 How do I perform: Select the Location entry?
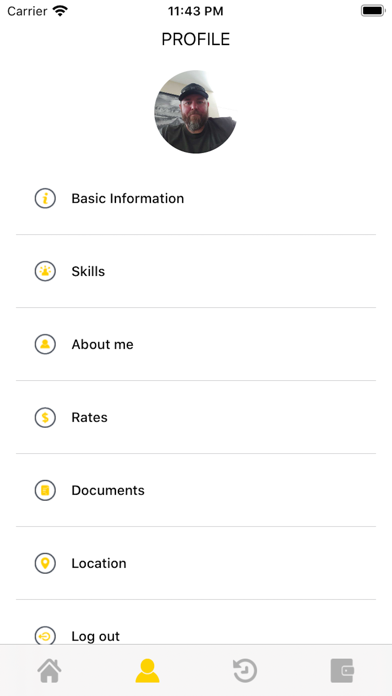(196, 563)
